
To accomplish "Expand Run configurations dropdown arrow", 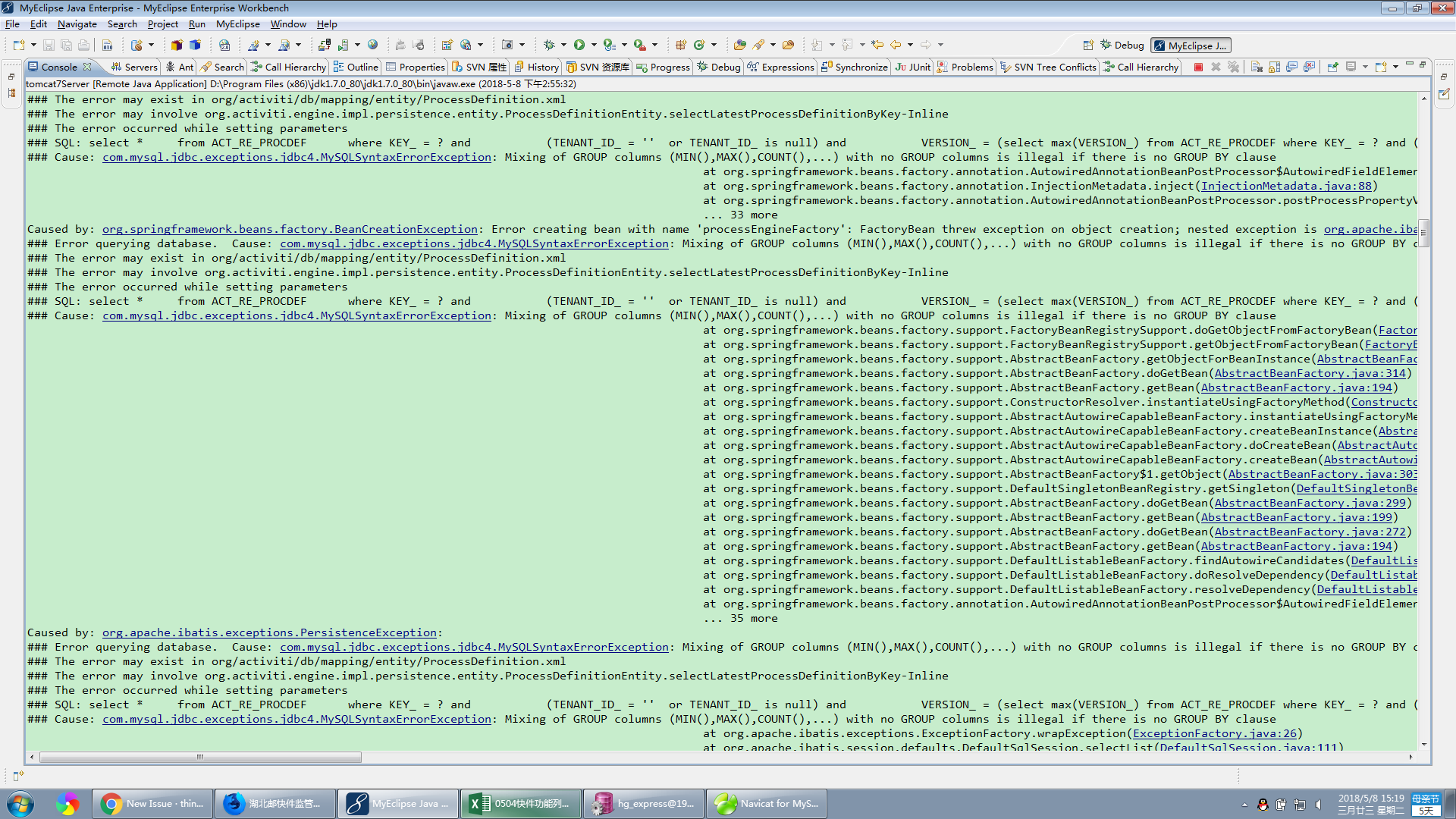I will point(594,45).
